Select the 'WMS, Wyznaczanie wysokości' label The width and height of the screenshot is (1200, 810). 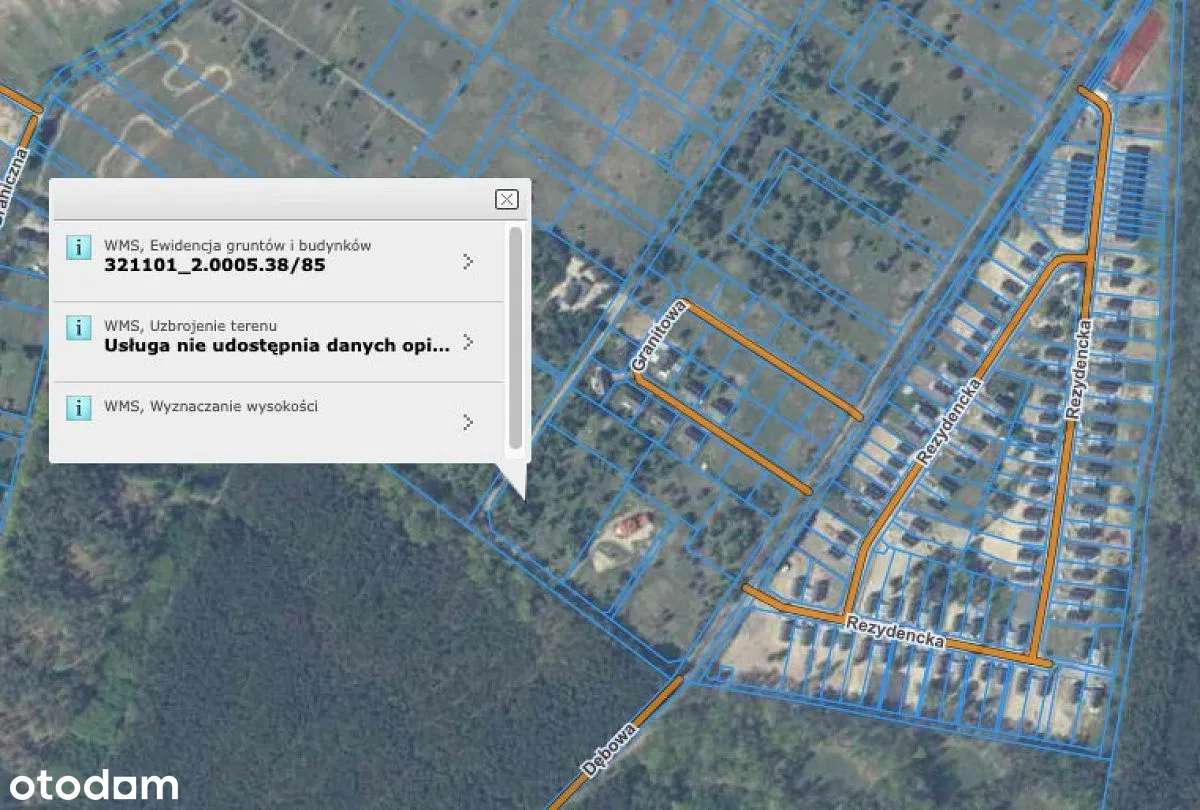point(211,406)
